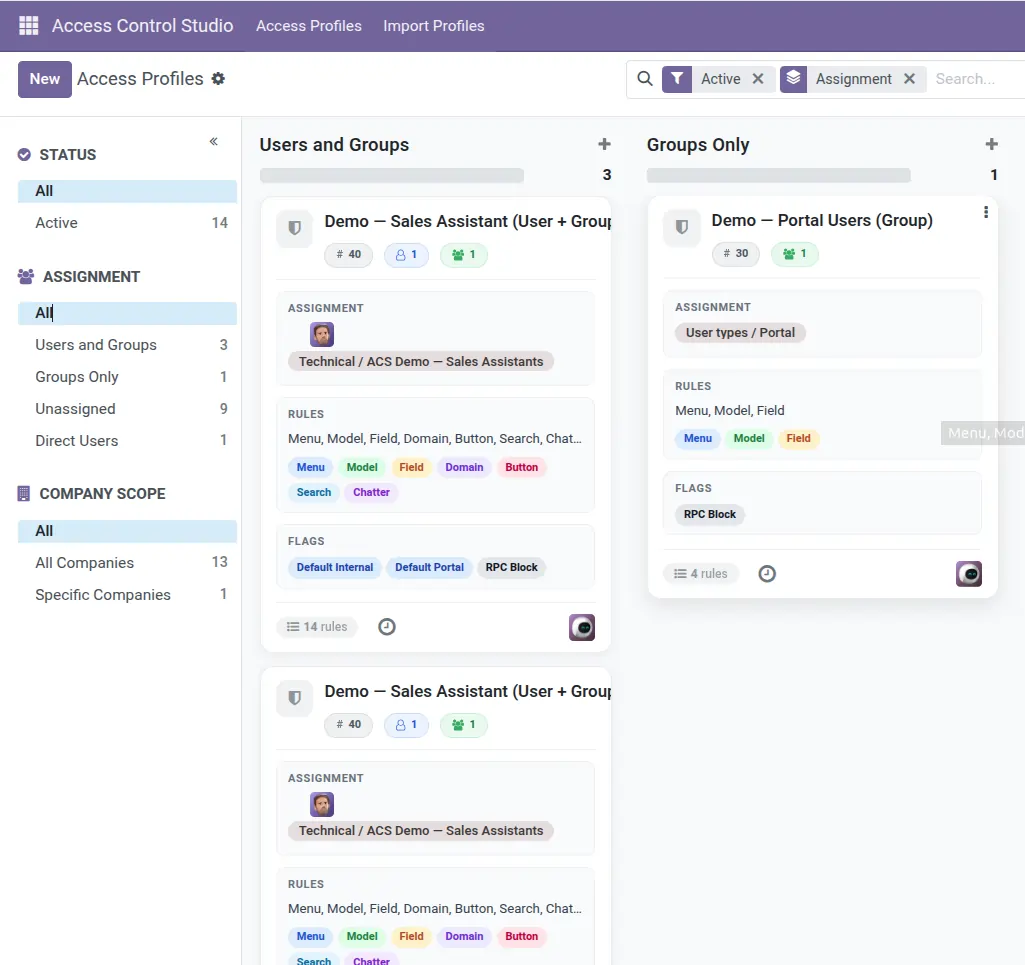The image size is (1025, 965).
Task: Click the user avatar in first Assignment section
Action: point(322,335)
